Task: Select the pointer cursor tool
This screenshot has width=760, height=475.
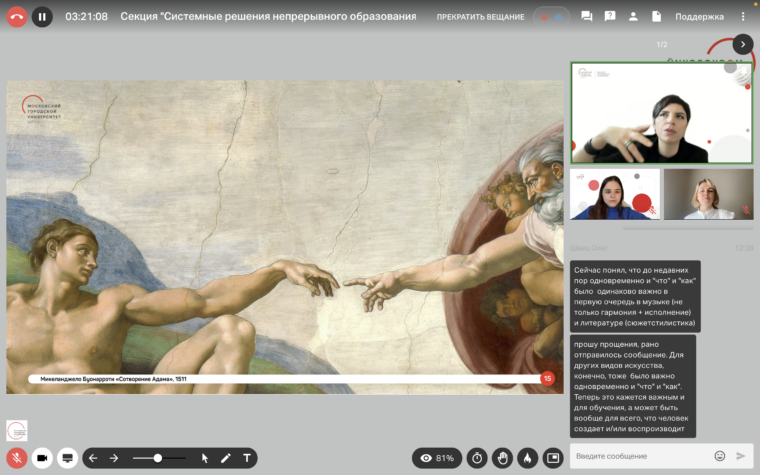Action: coord(205,458)
